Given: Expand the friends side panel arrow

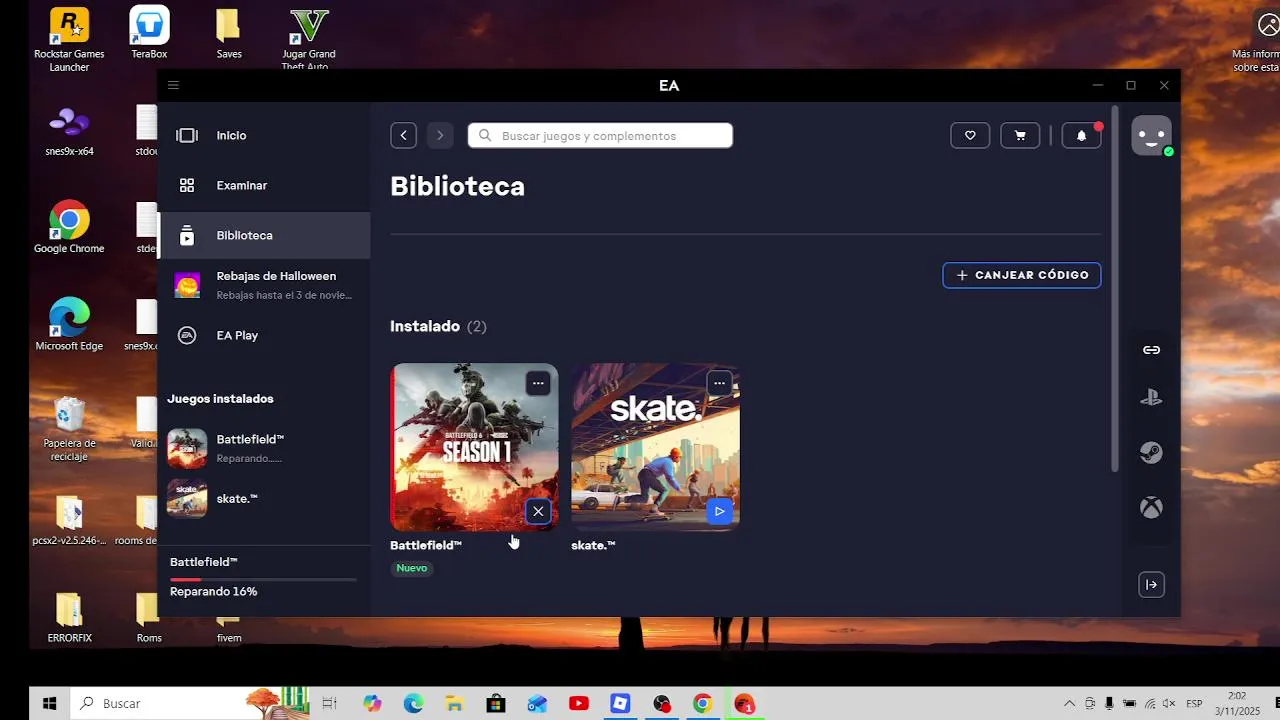Looking at the screenshot, I should (1151, 585).
